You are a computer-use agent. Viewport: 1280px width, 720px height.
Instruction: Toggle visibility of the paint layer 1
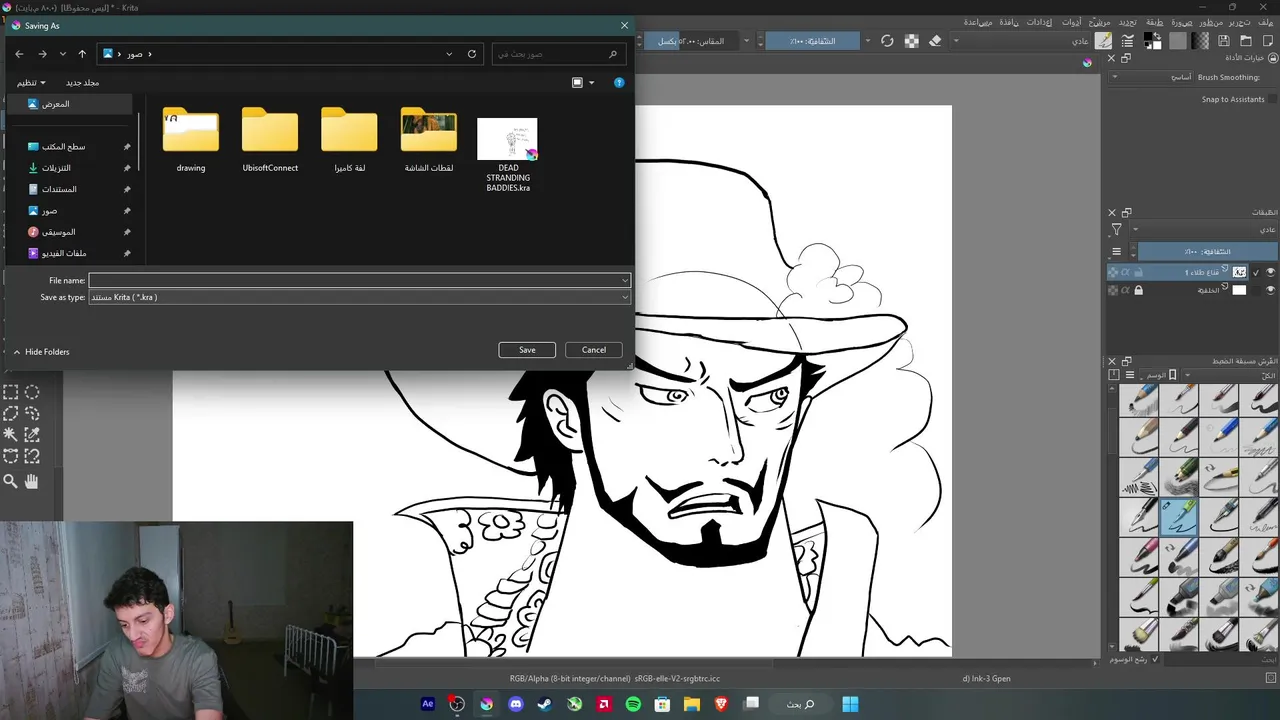click(x=1271, y=272)
